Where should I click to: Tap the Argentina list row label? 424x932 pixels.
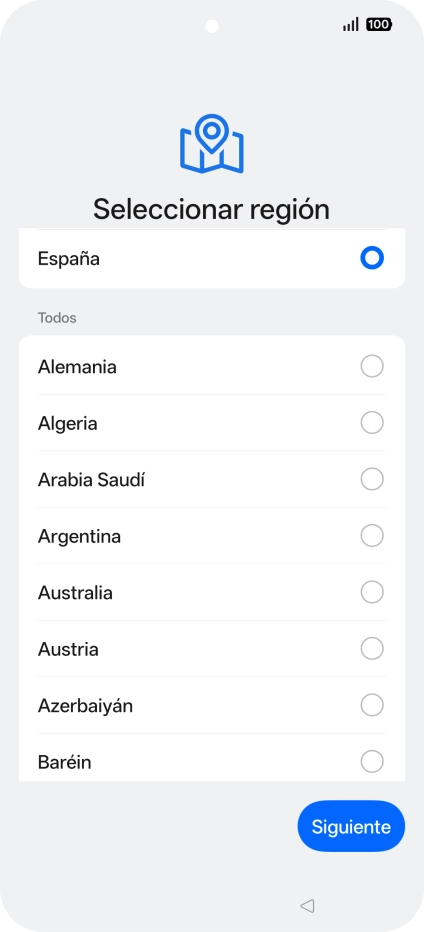[79, 536]
